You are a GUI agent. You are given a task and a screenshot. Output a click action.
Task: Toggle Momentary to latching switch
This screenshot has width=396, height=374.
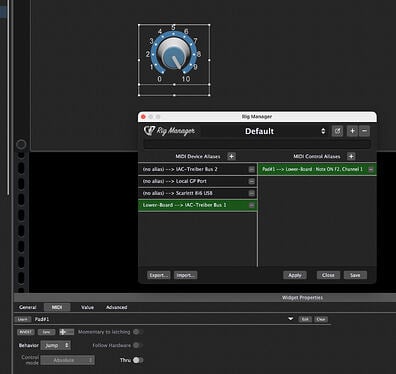138,332
